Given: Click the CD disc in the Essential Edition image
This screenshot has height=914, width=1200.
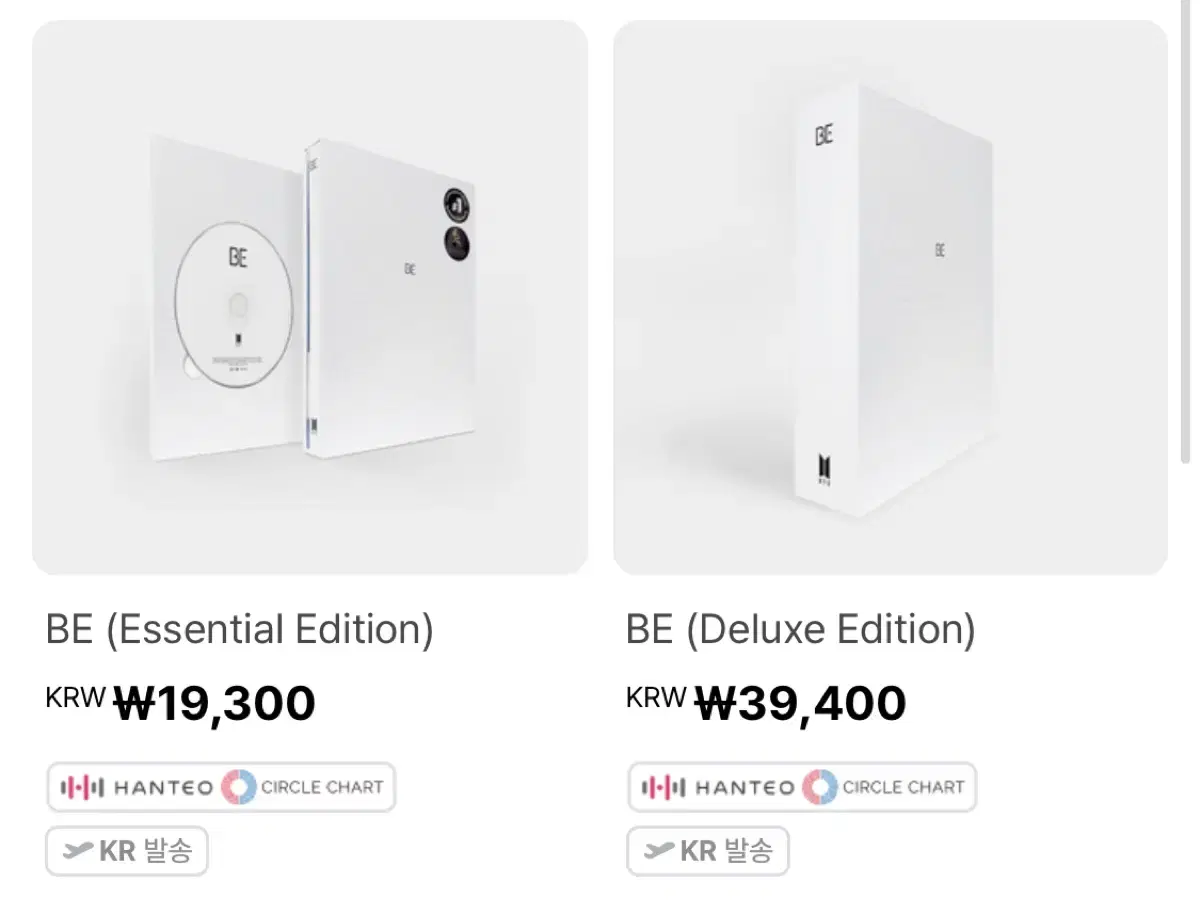Looking at the screenshot, I should click(235, 303).
